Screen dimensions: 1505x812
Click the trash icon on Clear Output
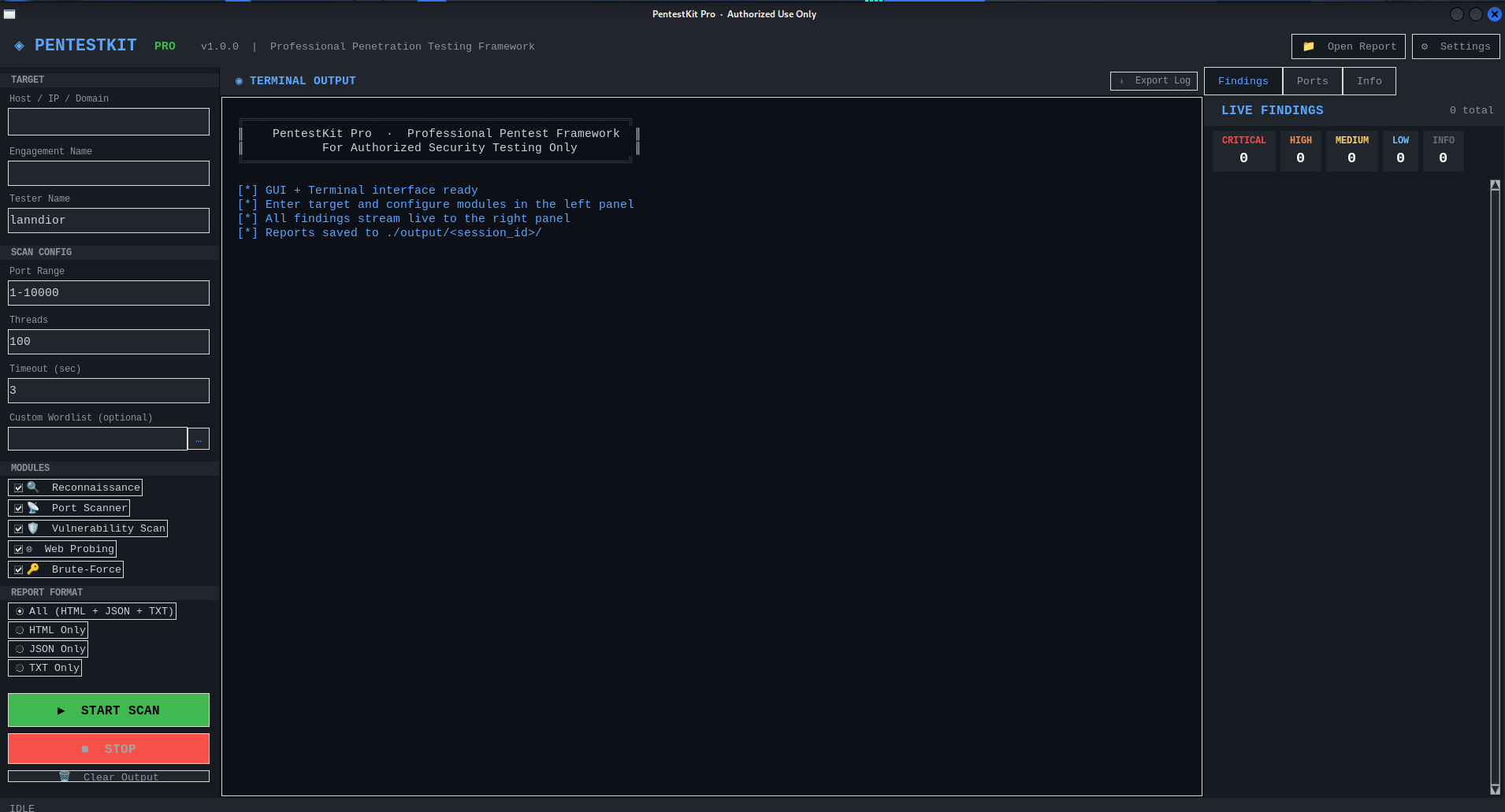(65, 777)
